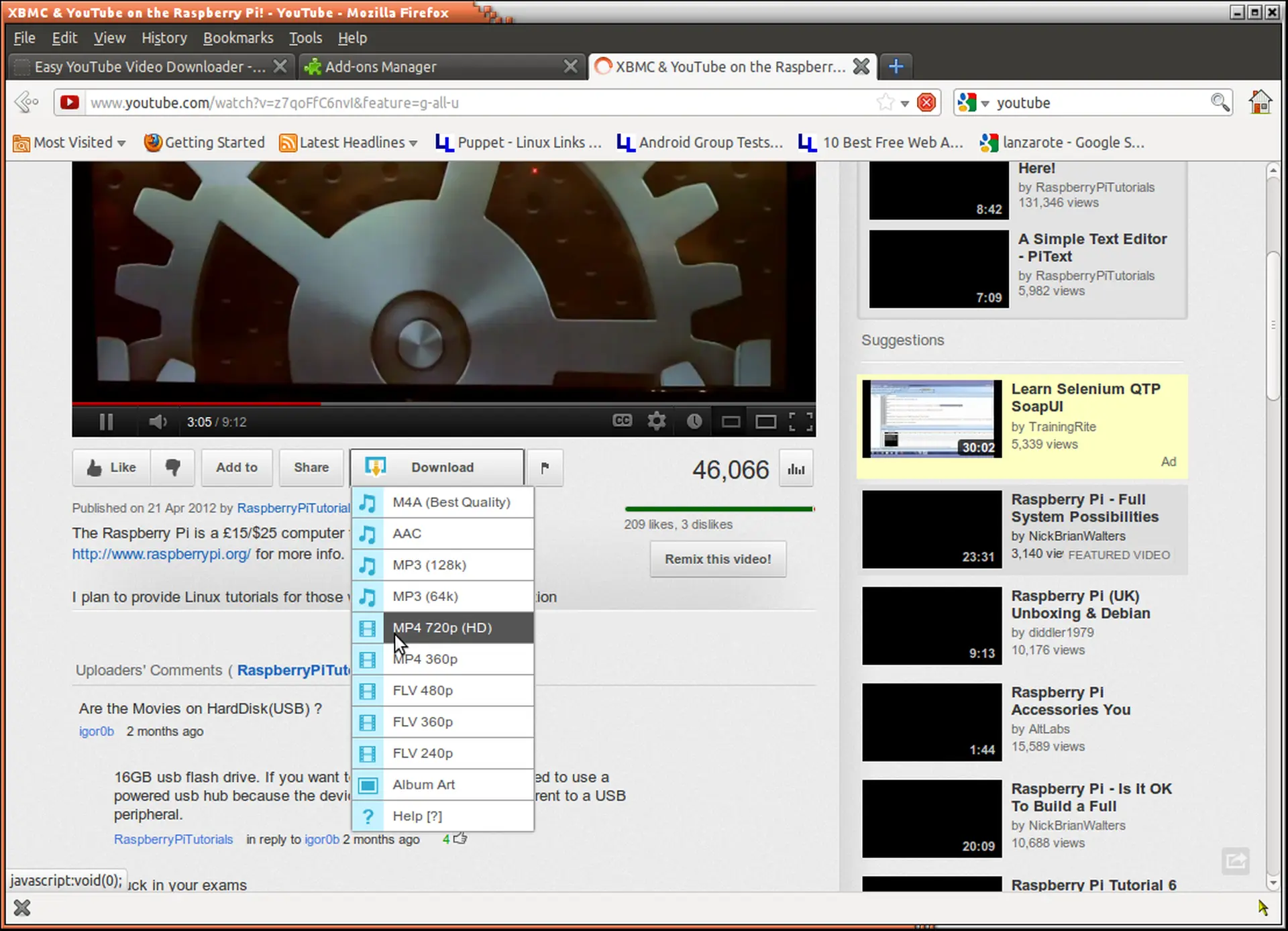Mute the video volume speaker

157,421
